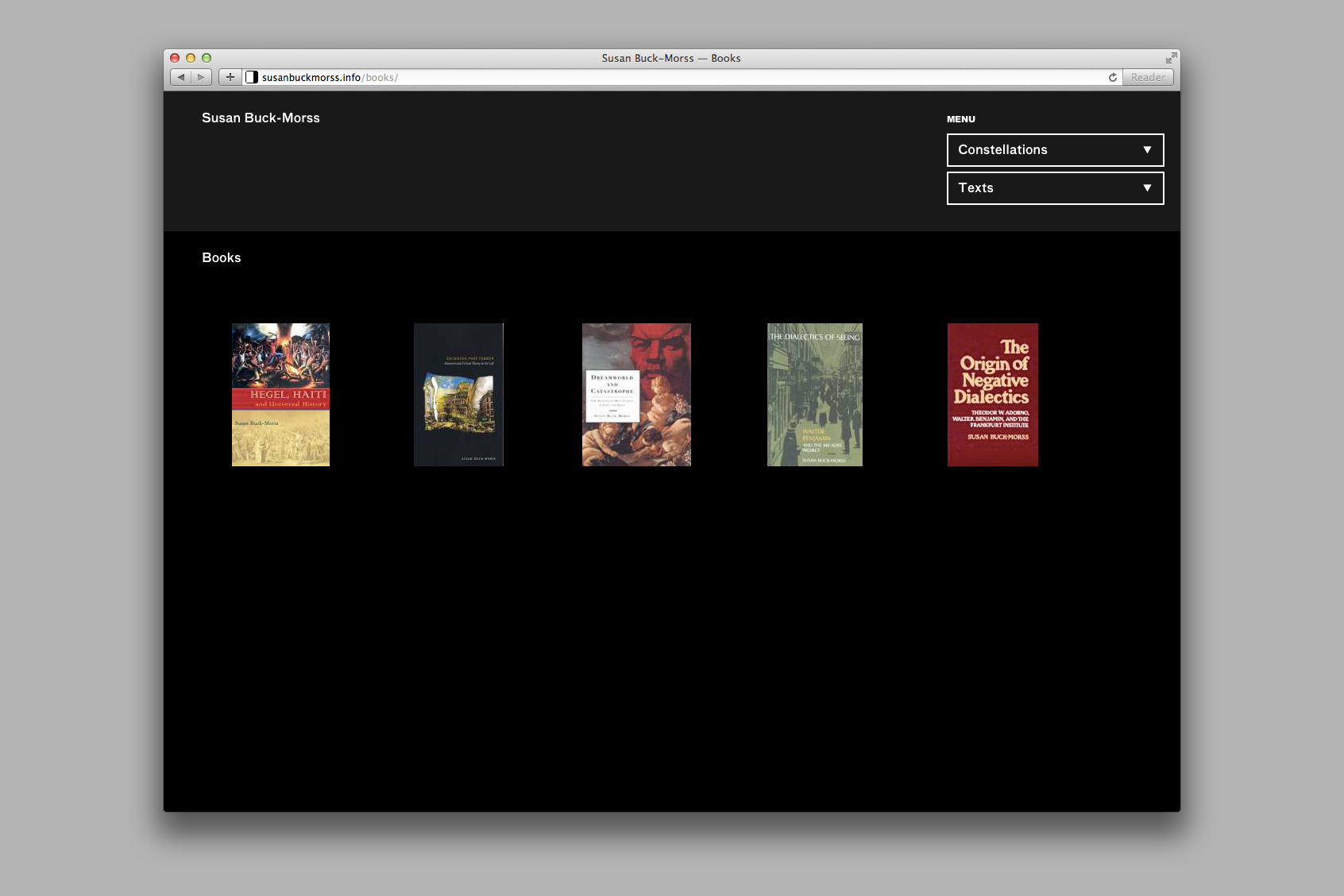Open the Hegel, Haiti book cover
The height and width of the screenshot is (896, 1344).
tap(280, 395)
